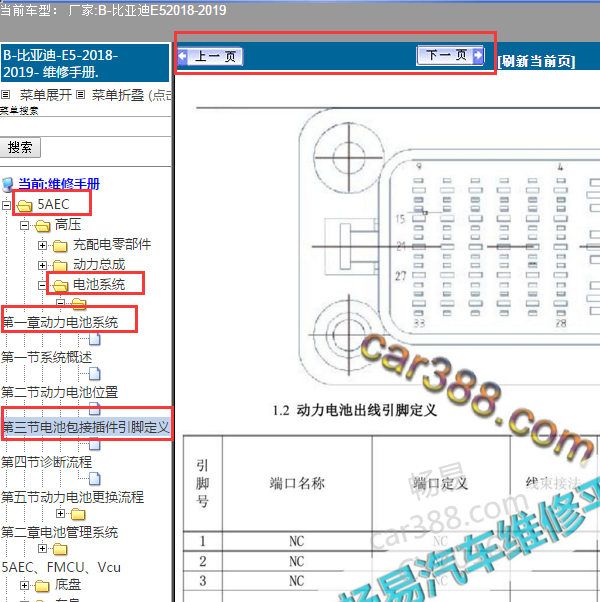Go to previous page with 上一页 button
Image resolution: width=600 pixels, height=602 pixels.
(x=210, y=56)
